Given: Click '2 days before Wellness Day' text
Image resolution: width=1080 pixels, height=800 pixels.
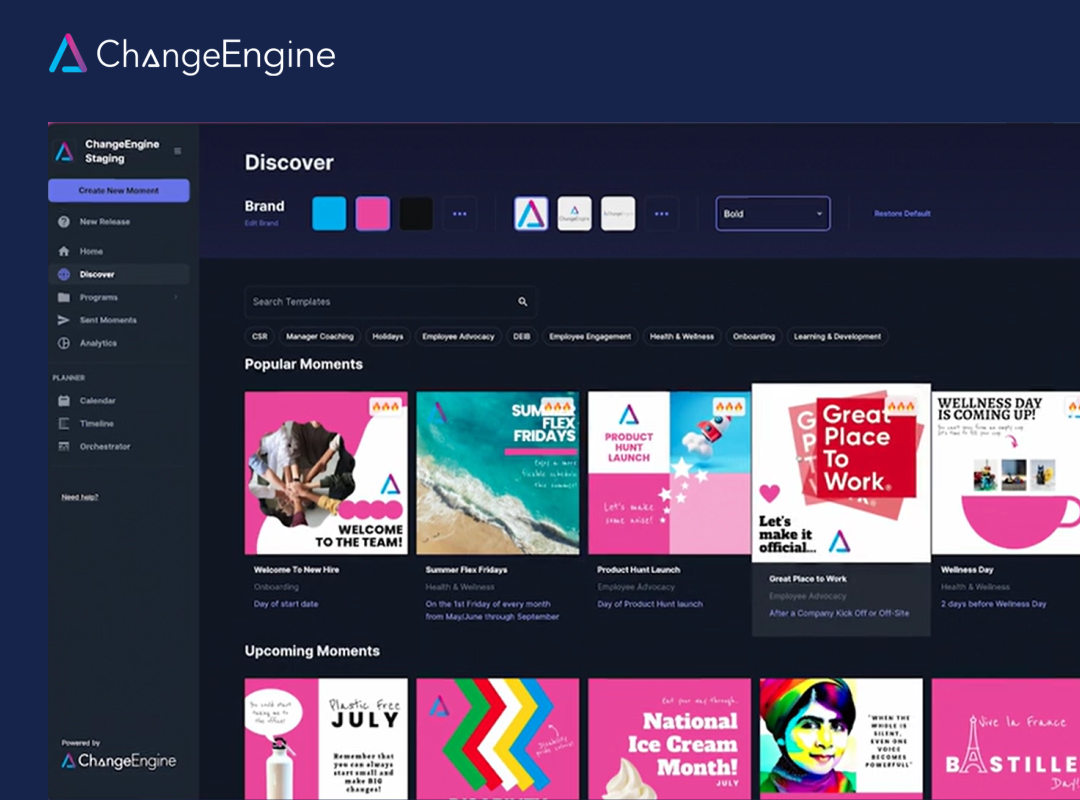Looking at the screenshot, I should click(x=993, y=604).
